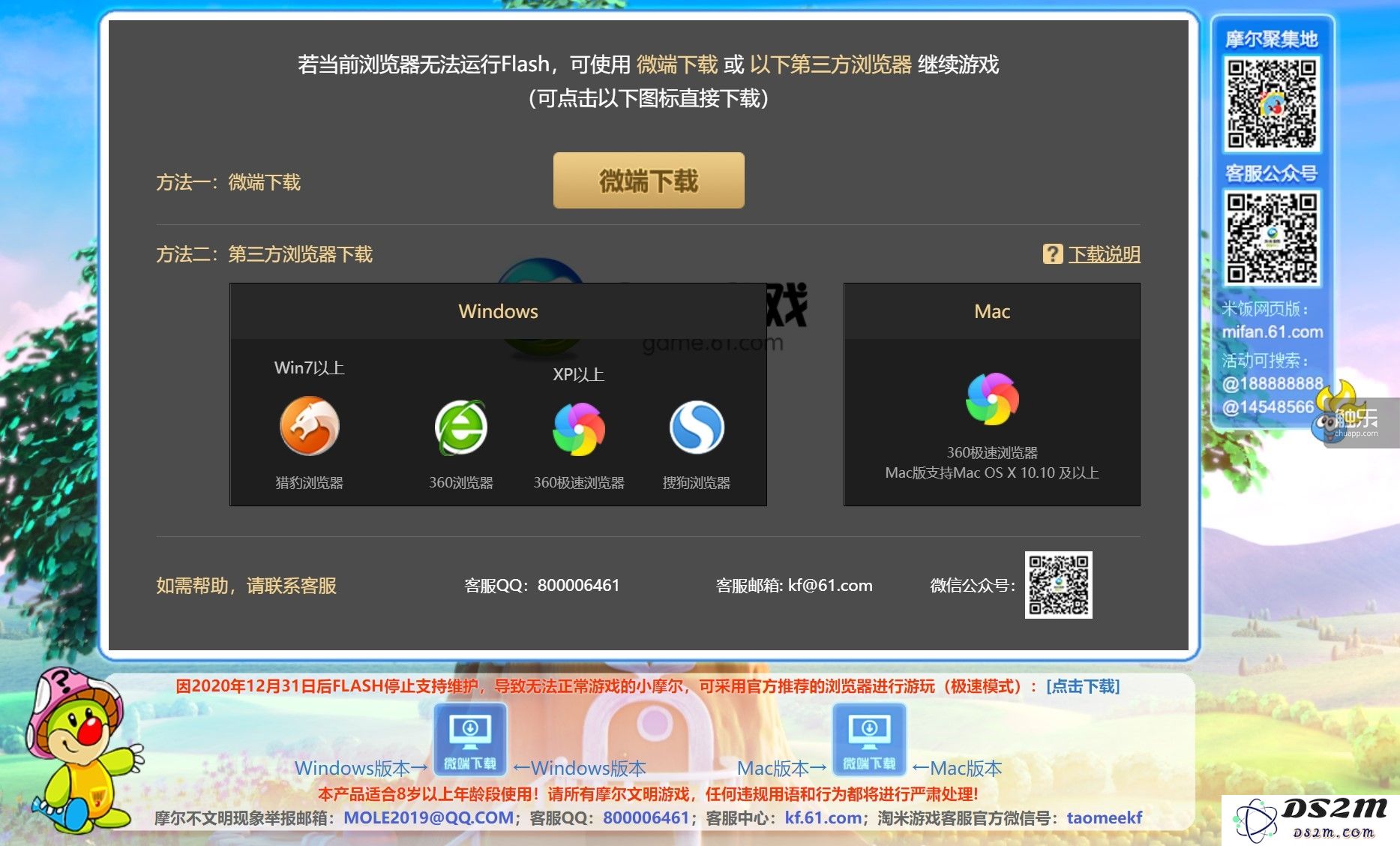The width and height of the screenshot is (1400, 846).
Task: Click the 客服公众号 QR code
Action: [1272, 238]
